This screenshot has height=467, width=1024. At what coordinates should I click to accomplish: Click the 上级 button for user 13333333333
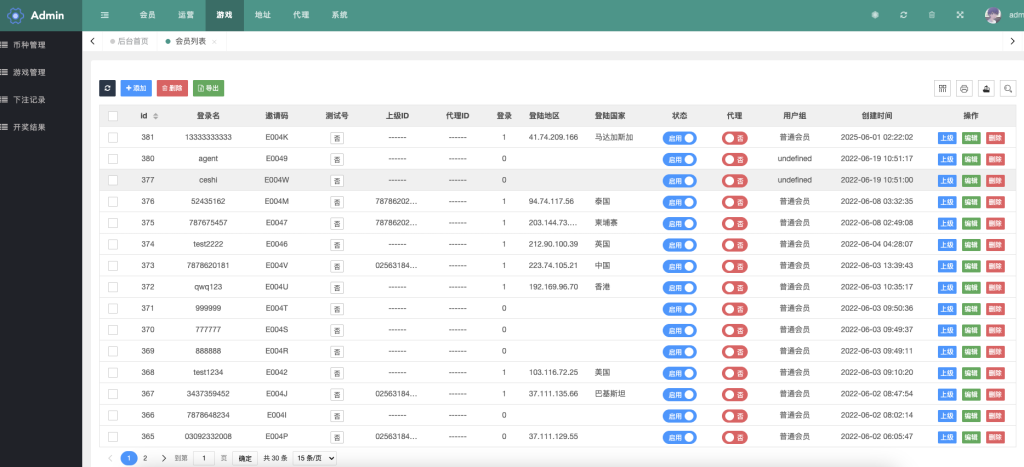[x=947, y=138]
